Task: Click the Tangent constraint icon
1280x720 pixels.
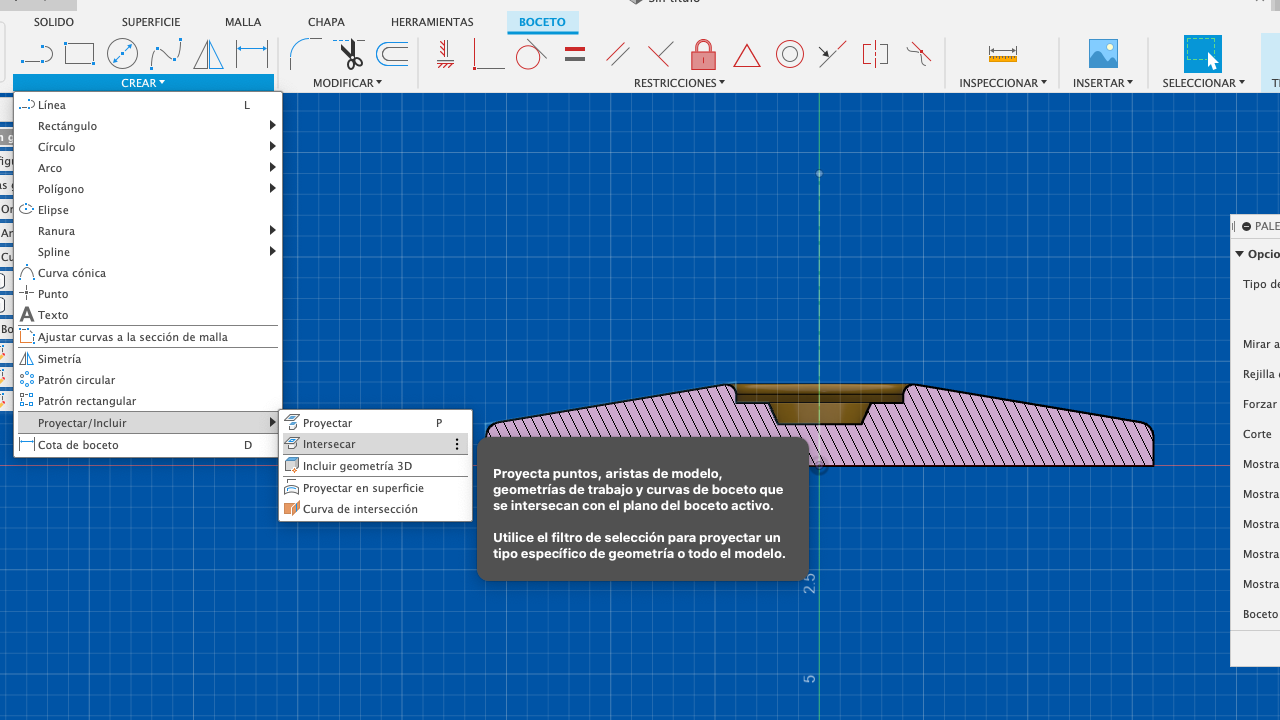Action: (531, 54)
